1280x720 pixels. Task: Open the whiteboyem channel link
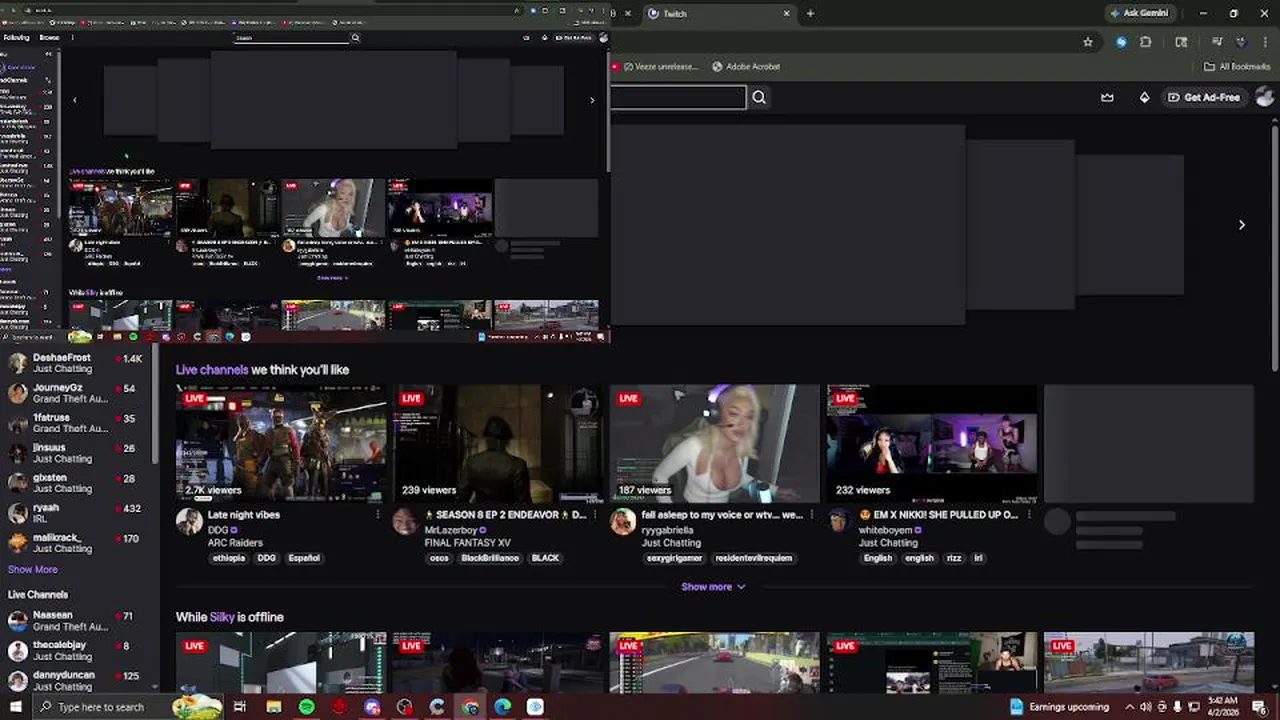(886, 530)
